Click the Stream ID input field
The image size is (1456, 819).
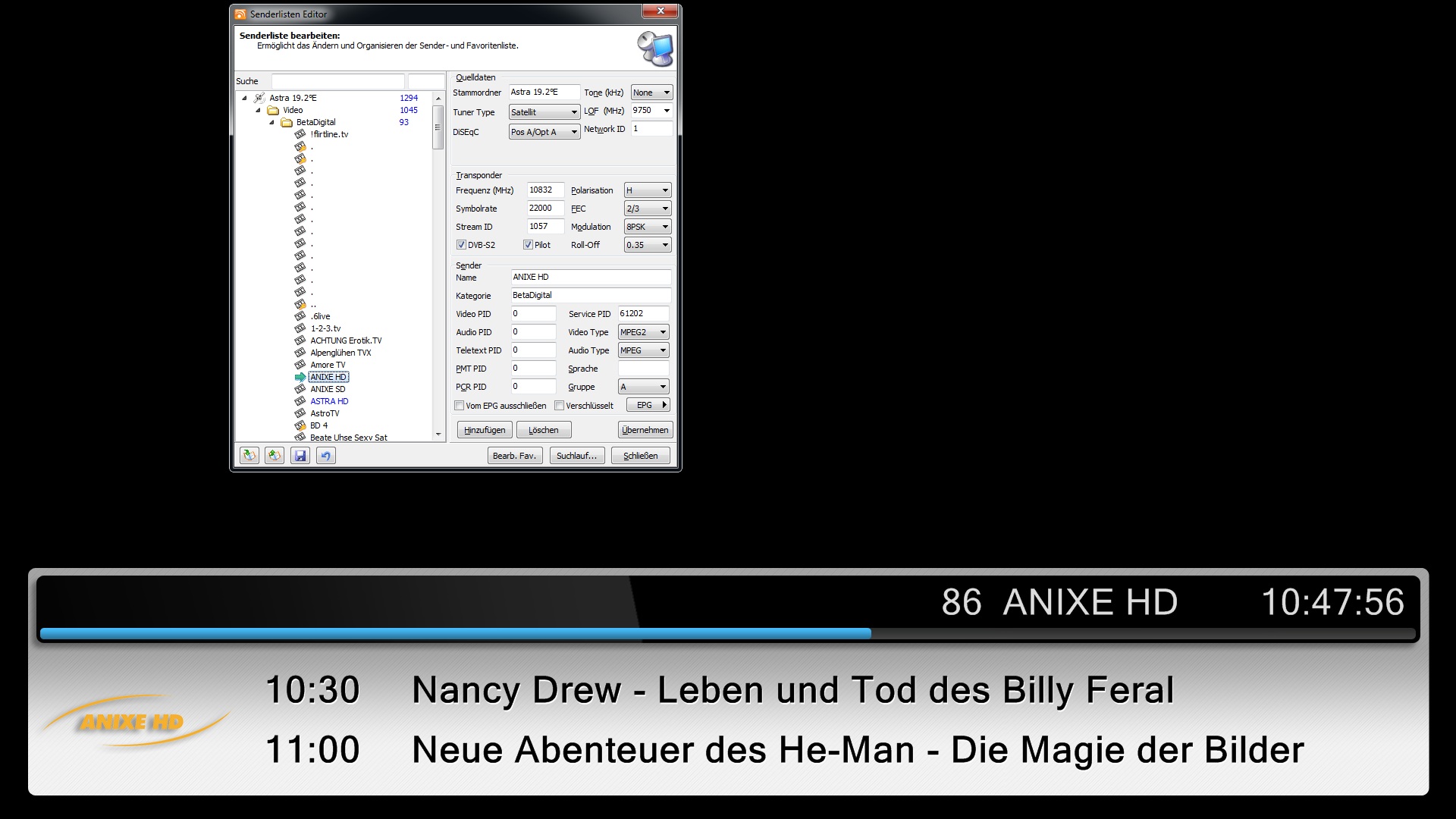(x=546, y=227)
